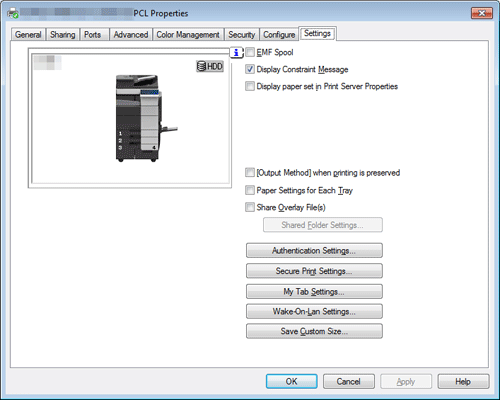Image resolution: width=500 pixels, height=400 pixels.
Task: Toggle Output Method when printing is preserved
Action: coord(250,173)
